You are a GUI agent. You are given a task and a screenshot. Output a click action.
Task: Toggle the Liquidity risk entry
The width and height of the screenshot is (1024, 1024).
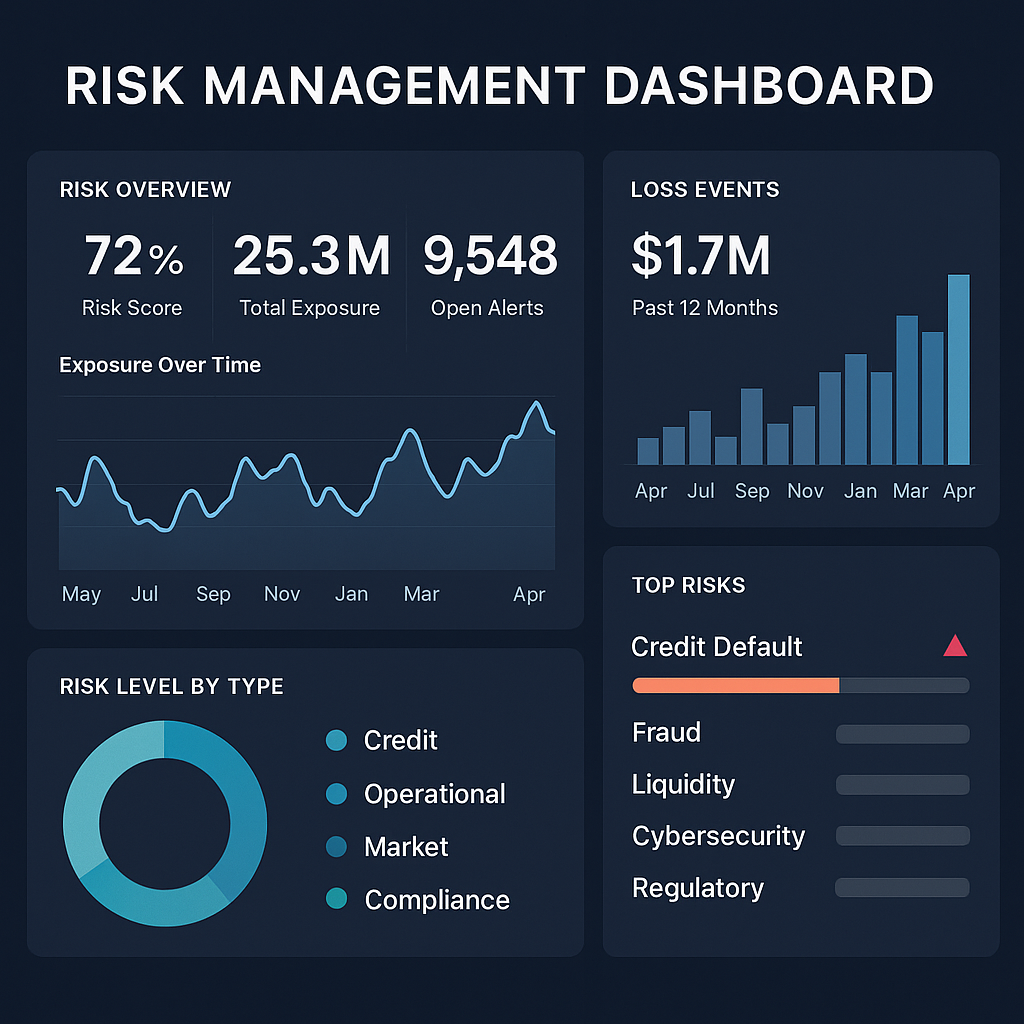683,785
